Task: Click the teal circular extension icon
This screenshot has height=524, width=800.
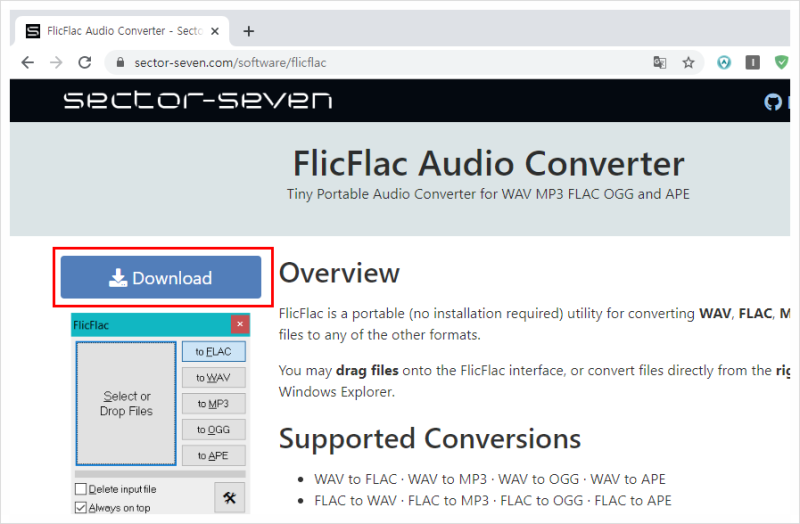Action: pos(724,62)
